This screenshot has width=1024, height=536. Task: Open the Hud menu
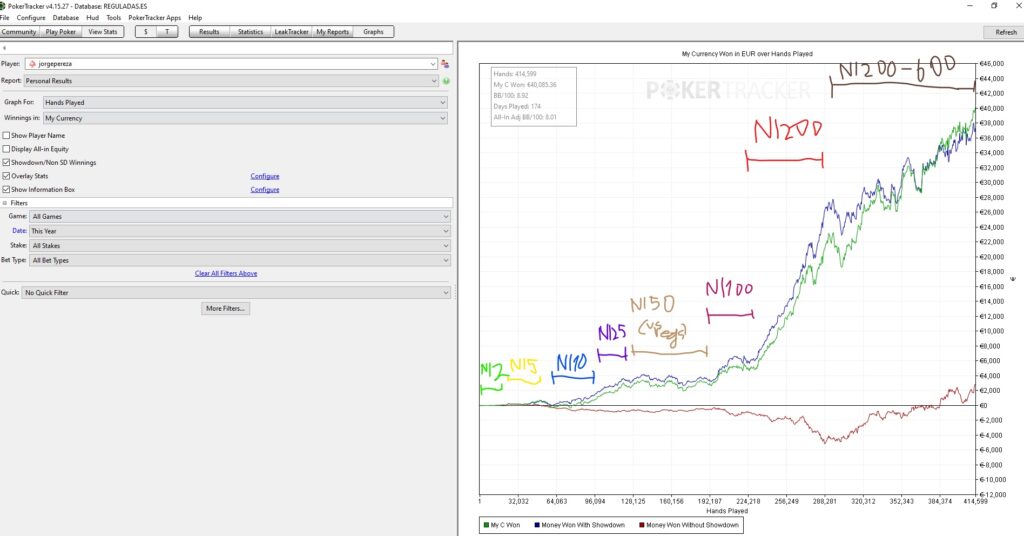(x=91, y=18)
